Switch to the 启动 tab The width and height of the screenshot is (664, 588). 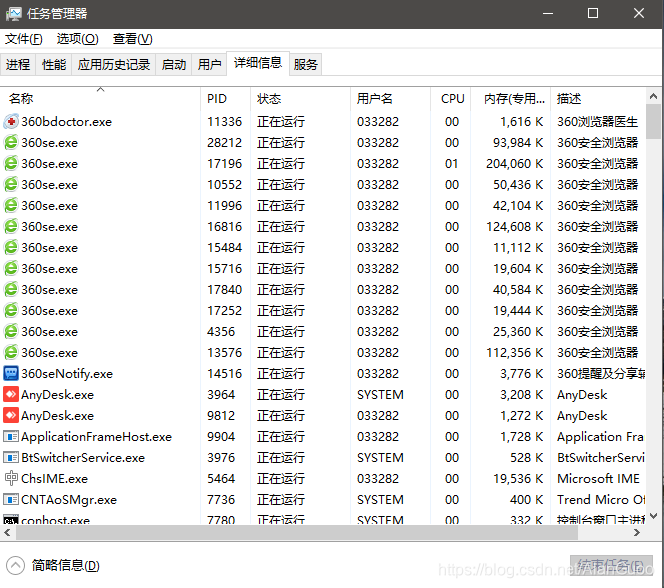tap(174, 64)
